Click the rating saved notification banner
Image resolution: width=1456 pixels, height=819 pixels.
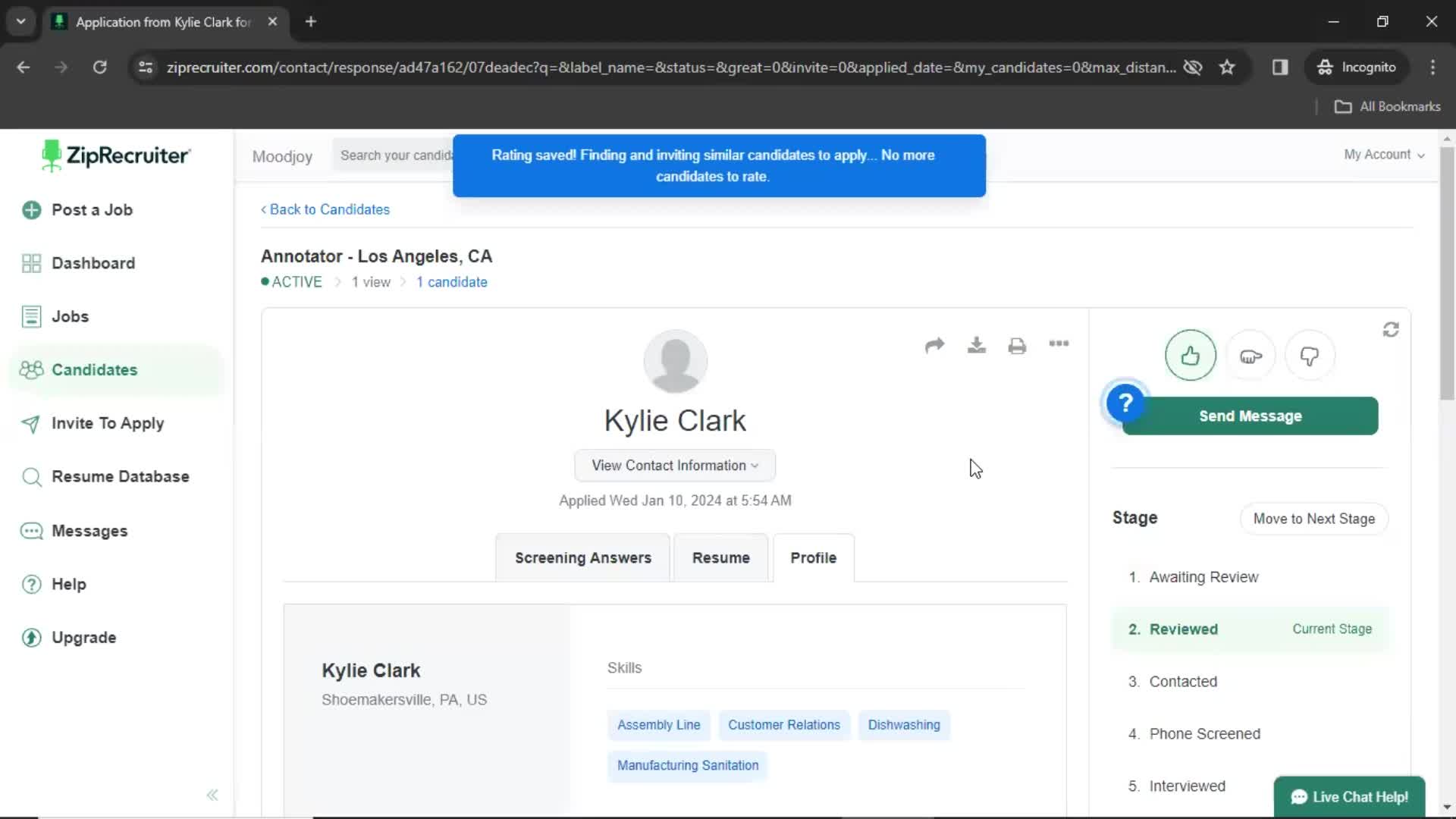[719, 166]
